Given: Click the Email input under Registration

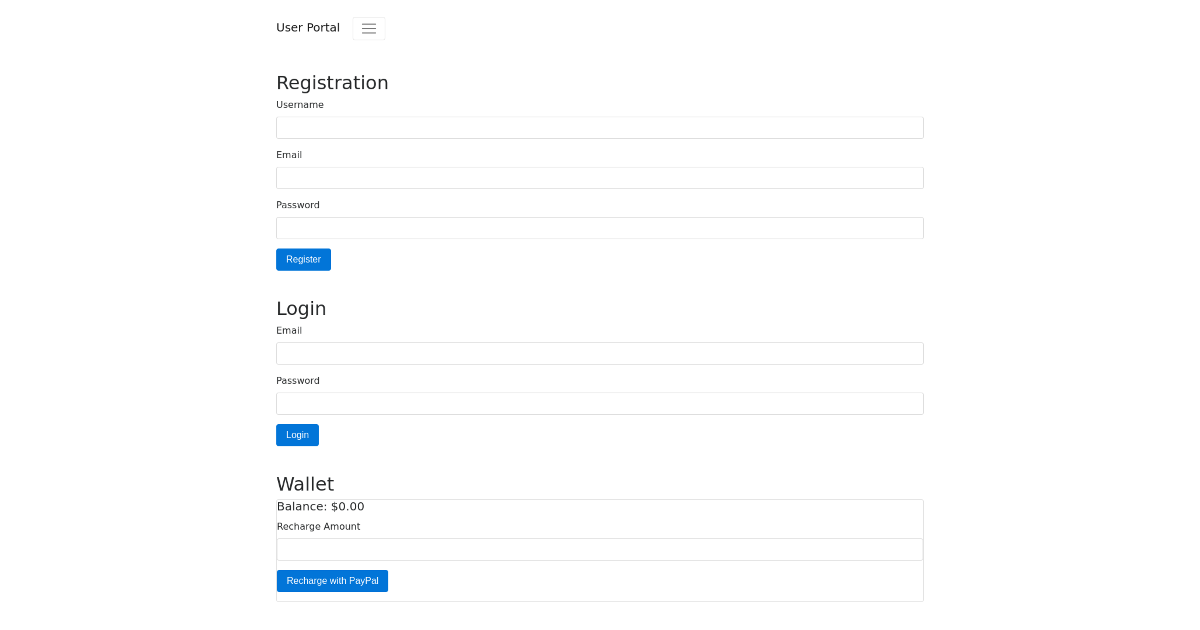Looking at the screenshot, I should point(600,177).
